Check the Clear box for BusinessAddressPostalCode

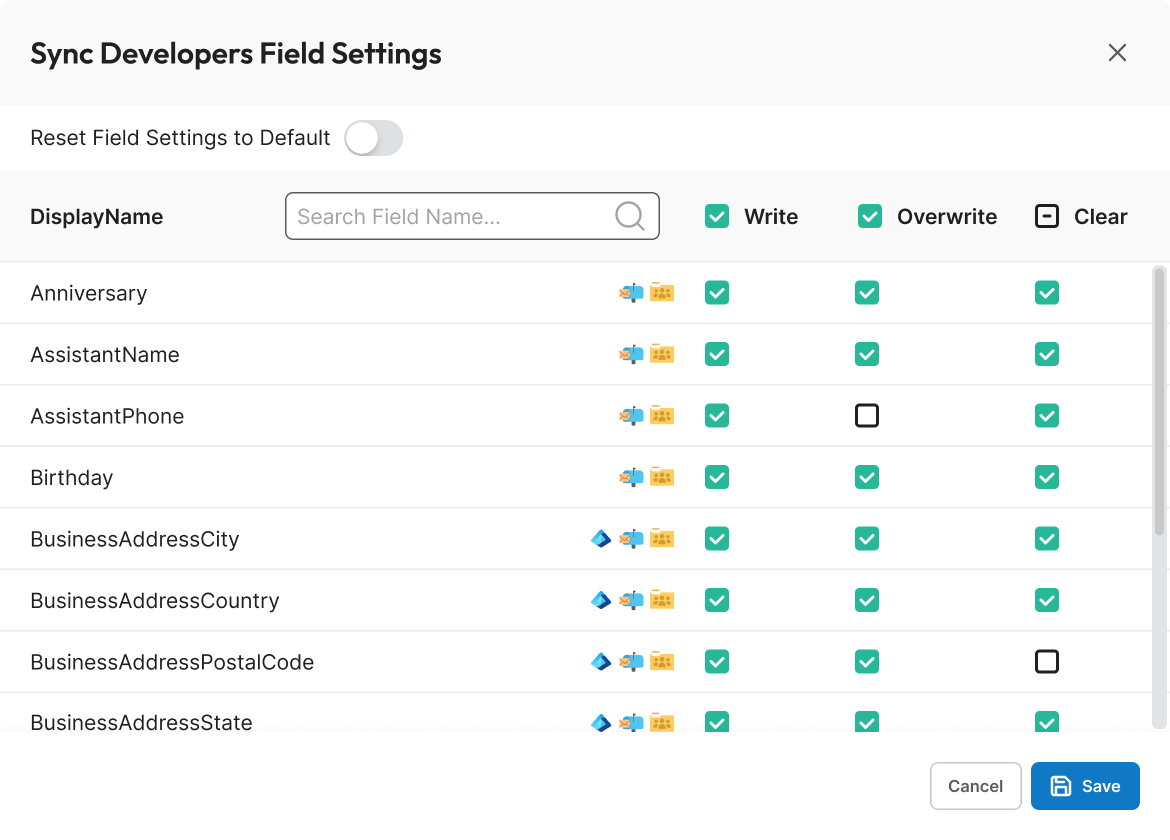pos(1047,662)
